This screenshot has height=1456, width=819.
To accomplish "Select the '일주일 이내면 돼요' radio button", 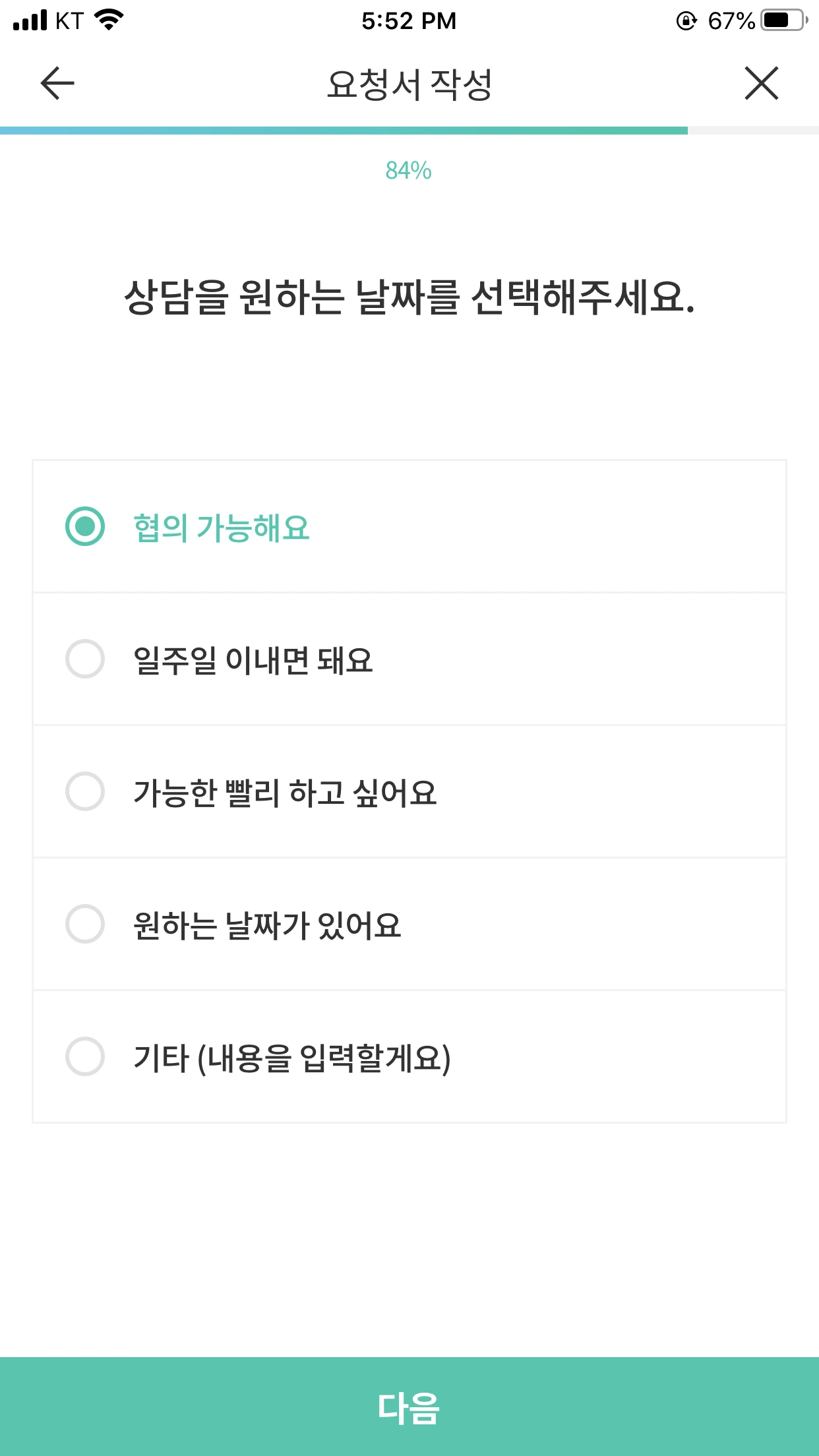I will [85, 659].
